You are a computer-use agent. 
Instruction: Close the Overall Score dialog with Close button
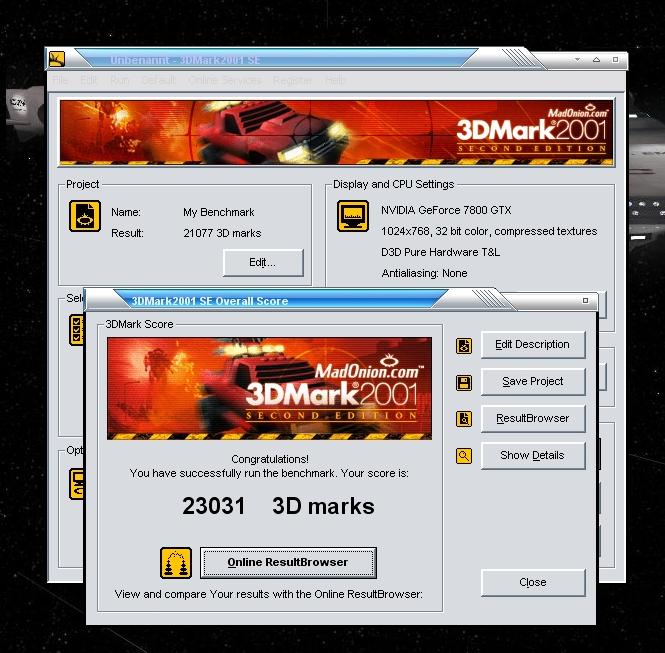click(x=533, y=583)
